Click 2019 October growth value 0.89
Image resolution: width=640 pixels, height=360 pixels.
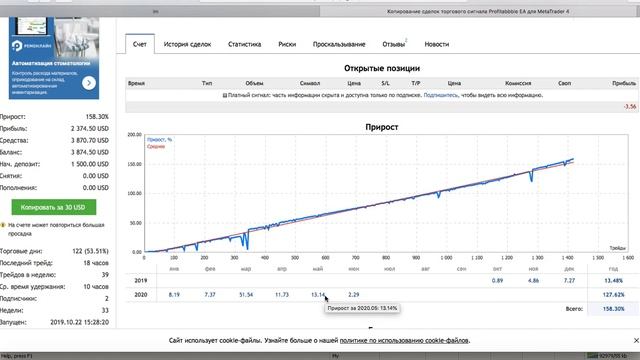497,281
